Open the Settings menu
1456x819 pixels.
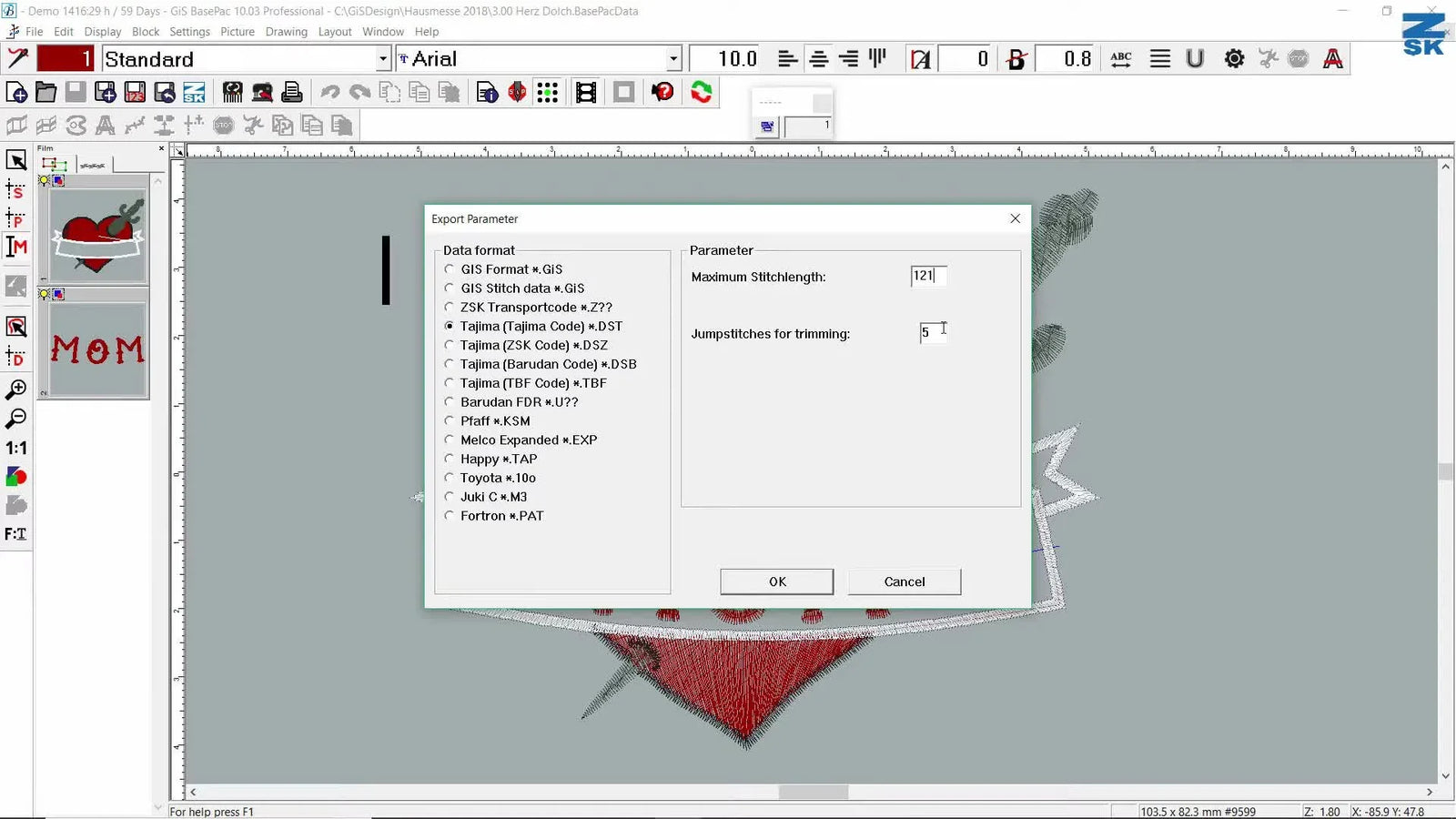[x=189, y=32]
